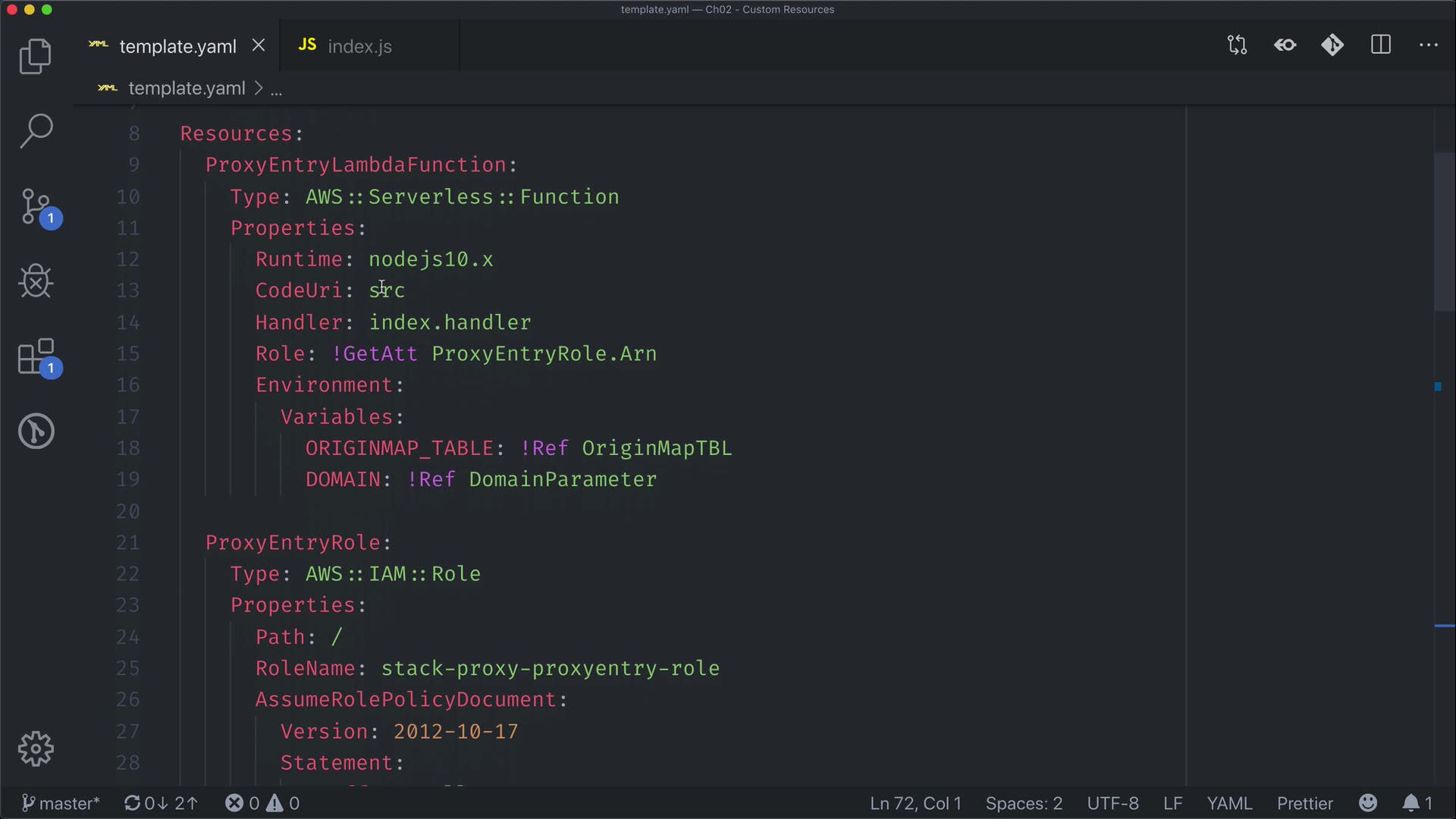This screenshot has height=819, width=1456.
Task: Click the compare changes icon in toolbar
Action: coord(1237,45)
